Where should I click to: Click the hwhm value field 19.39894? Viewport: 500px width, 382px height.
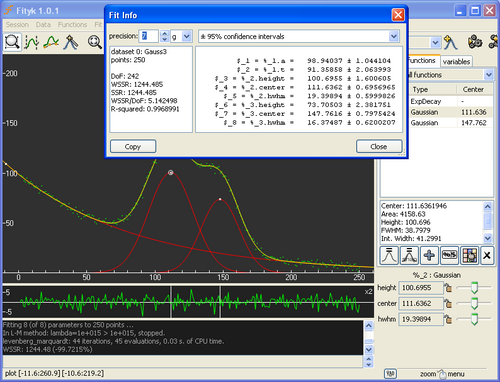pos(421,319)
